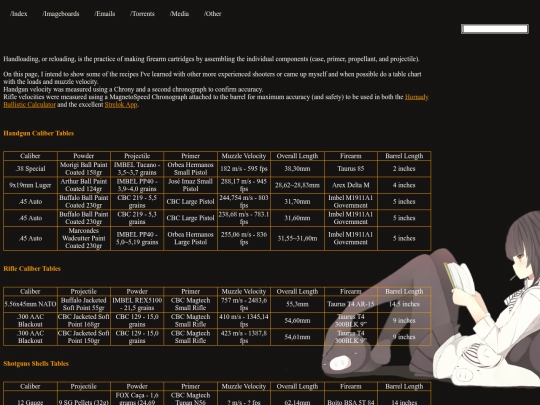
Task: Open the /Media navigation link
Action: point(179,14)
